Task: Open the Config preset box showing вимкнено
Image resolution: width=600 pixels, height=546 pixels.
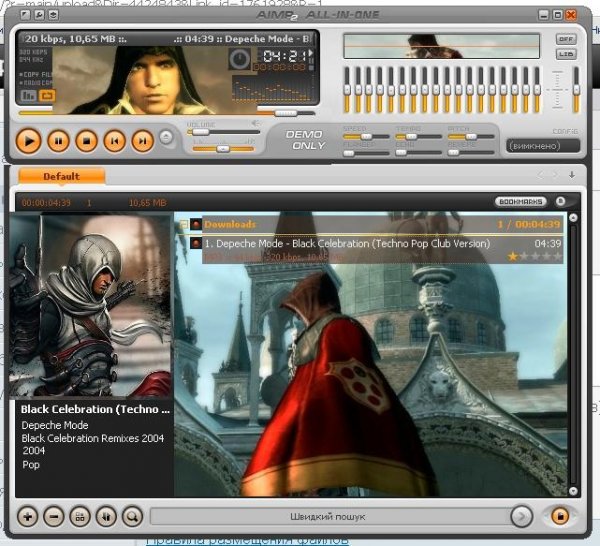Action: click(543, 146)
